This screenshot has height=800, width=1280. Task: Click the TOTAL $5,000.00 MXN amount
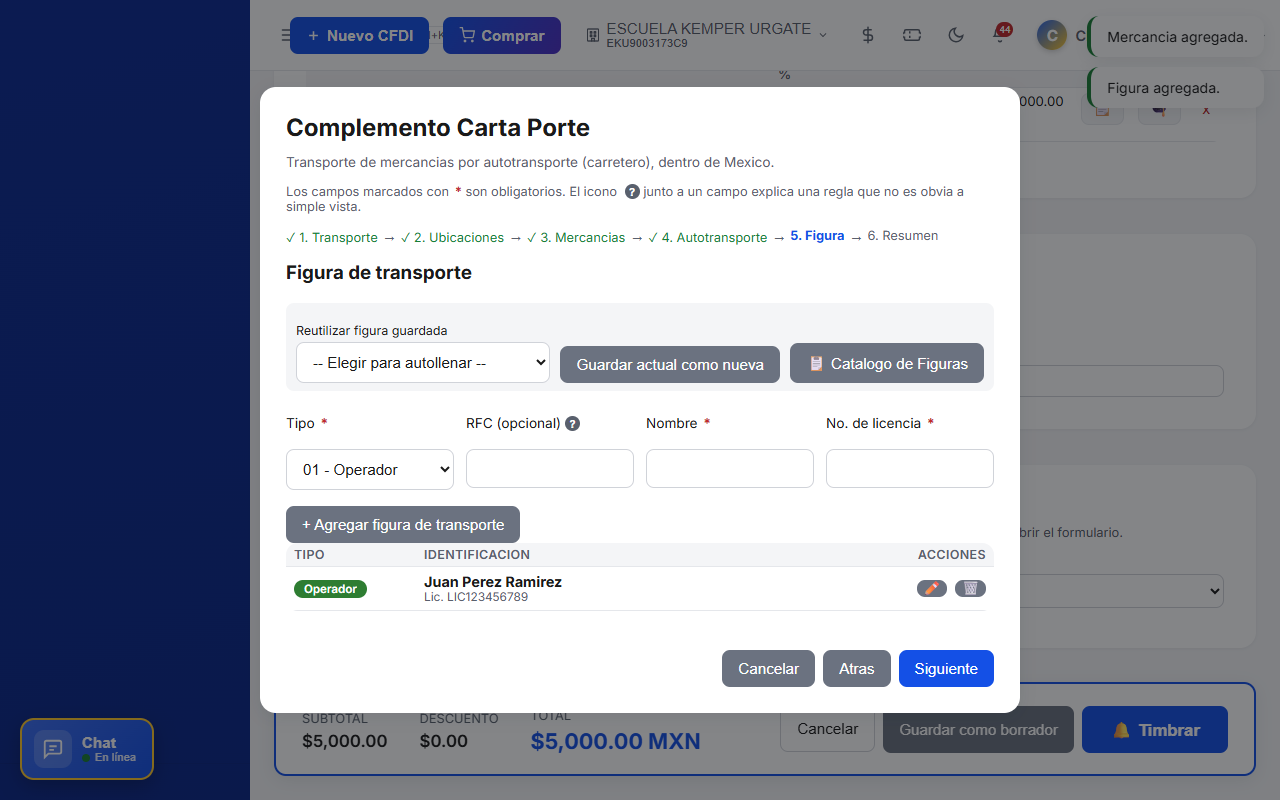[615, 742]
